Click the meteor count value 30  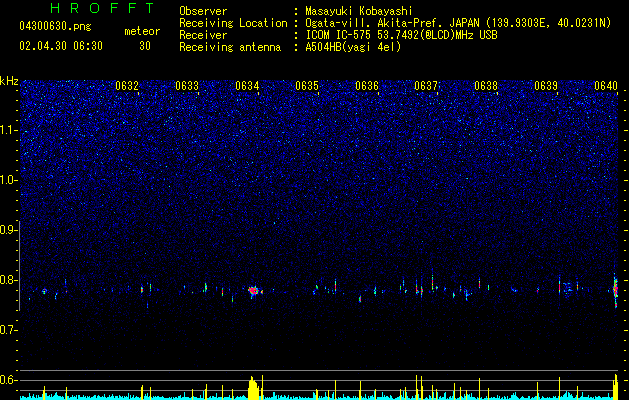click(x=145, y=46)
